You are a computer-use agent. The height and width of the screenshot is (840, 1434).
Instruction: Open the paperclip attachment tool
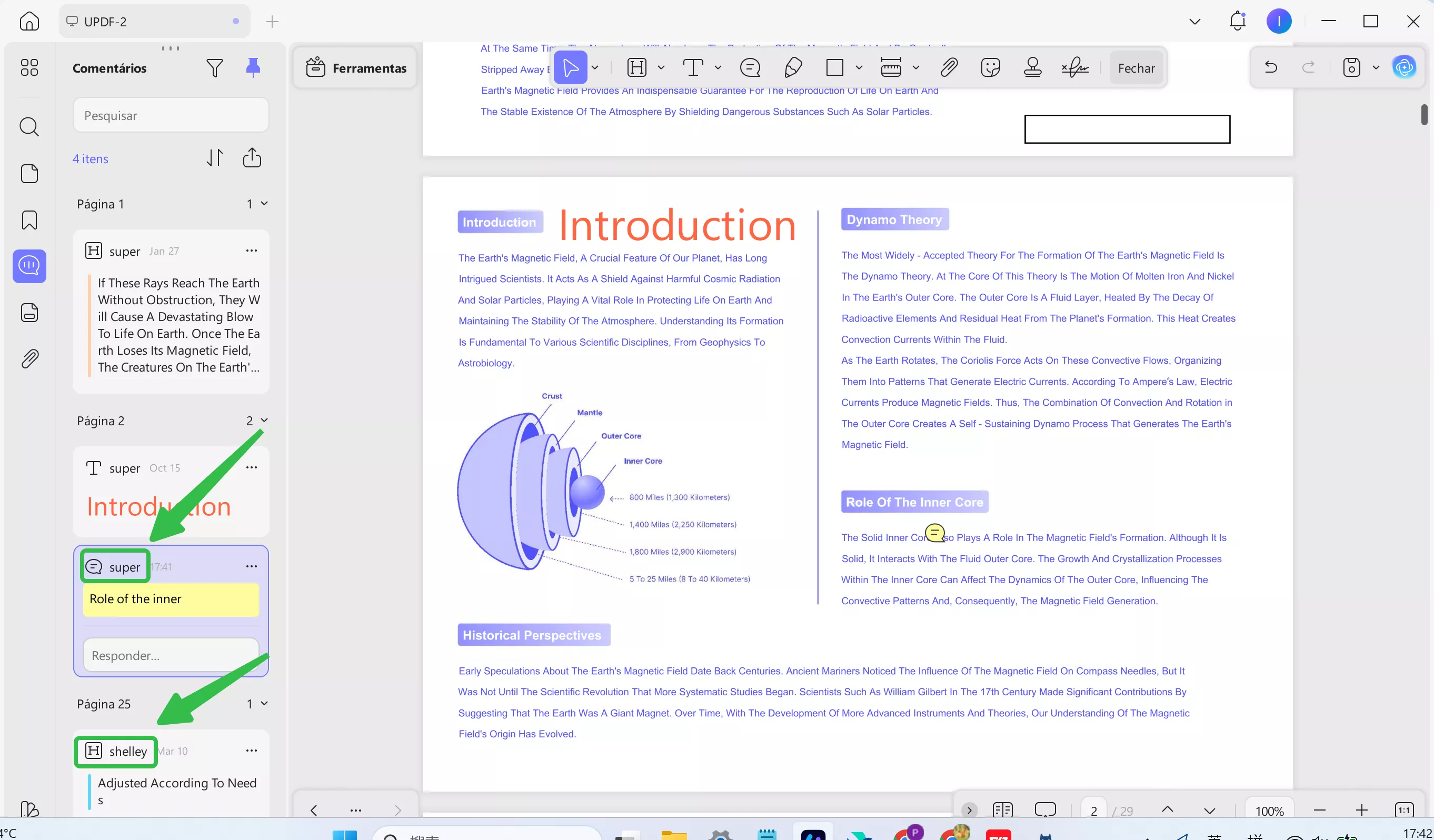[x=949, y=67]
